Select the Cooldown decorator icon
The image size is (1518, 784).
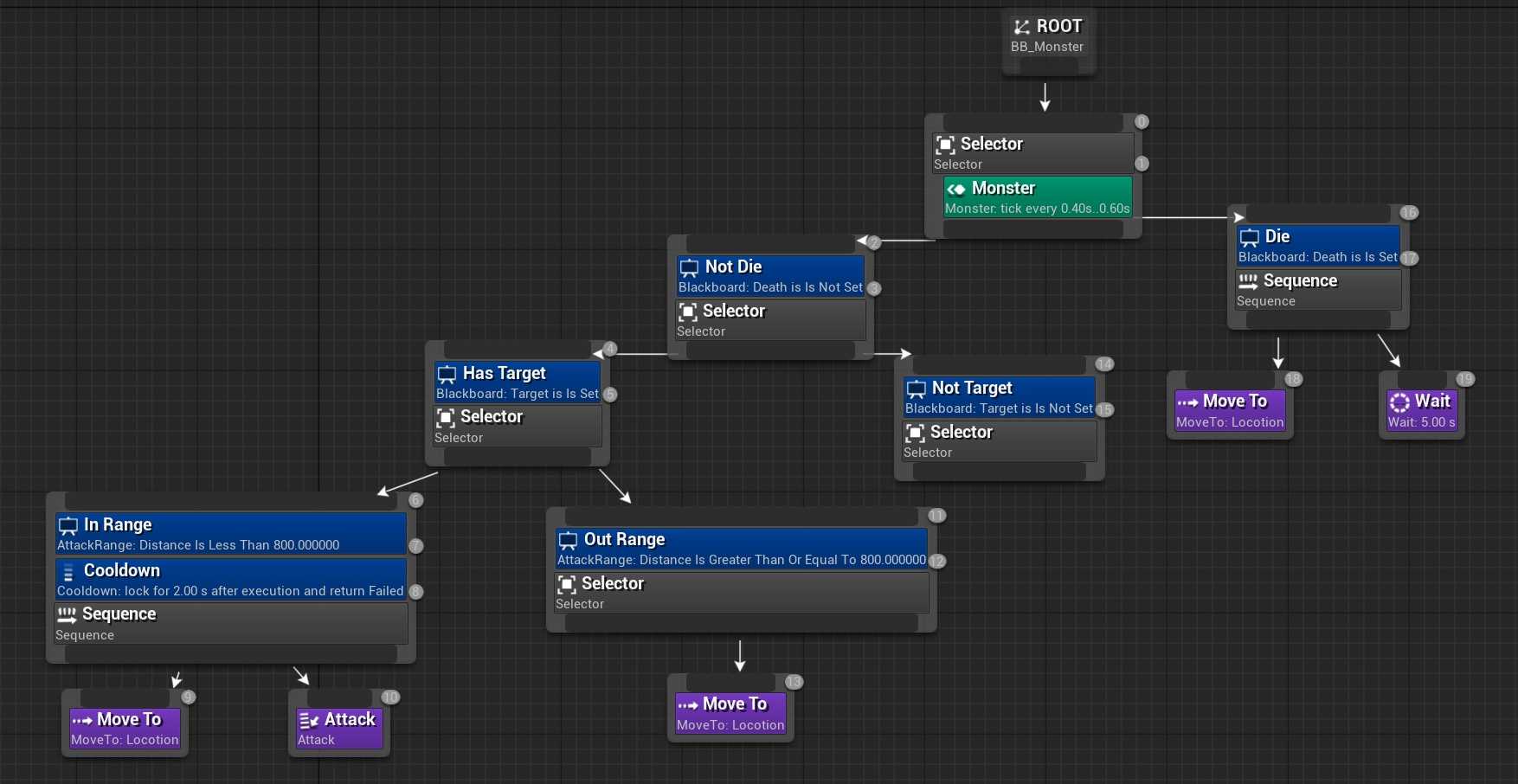coord(68,571)
